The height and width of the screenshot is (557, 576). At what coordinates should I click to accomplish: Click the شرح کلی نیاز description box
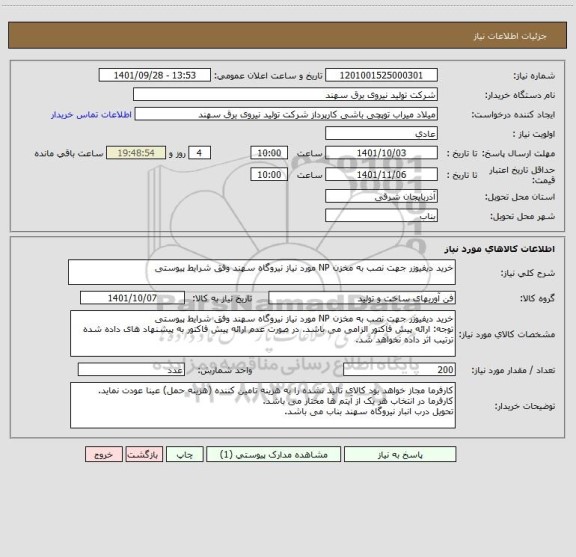[262, 272]
